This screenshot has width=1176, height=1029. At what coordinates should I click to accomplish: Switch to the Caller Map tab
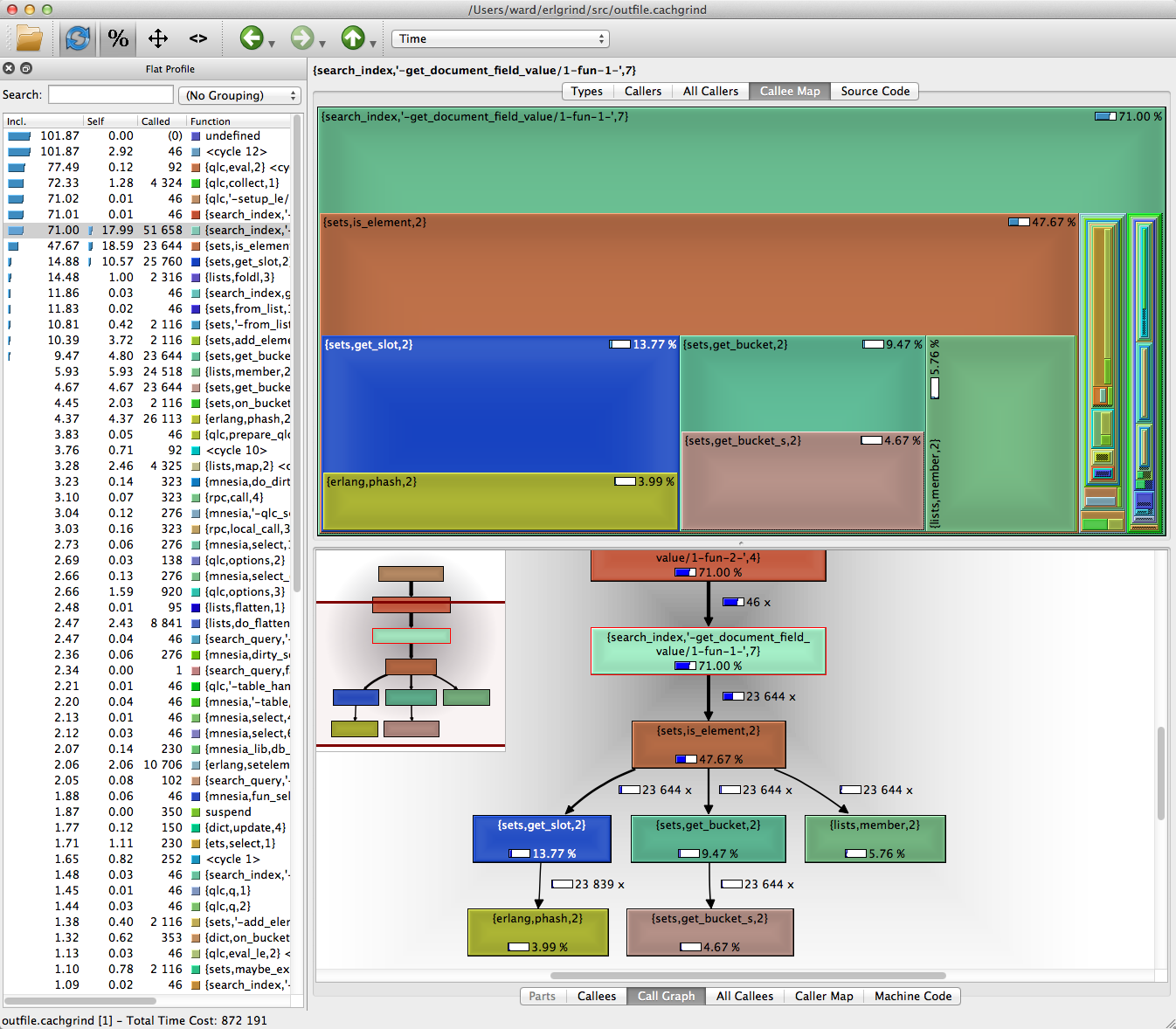click(824, 996)
